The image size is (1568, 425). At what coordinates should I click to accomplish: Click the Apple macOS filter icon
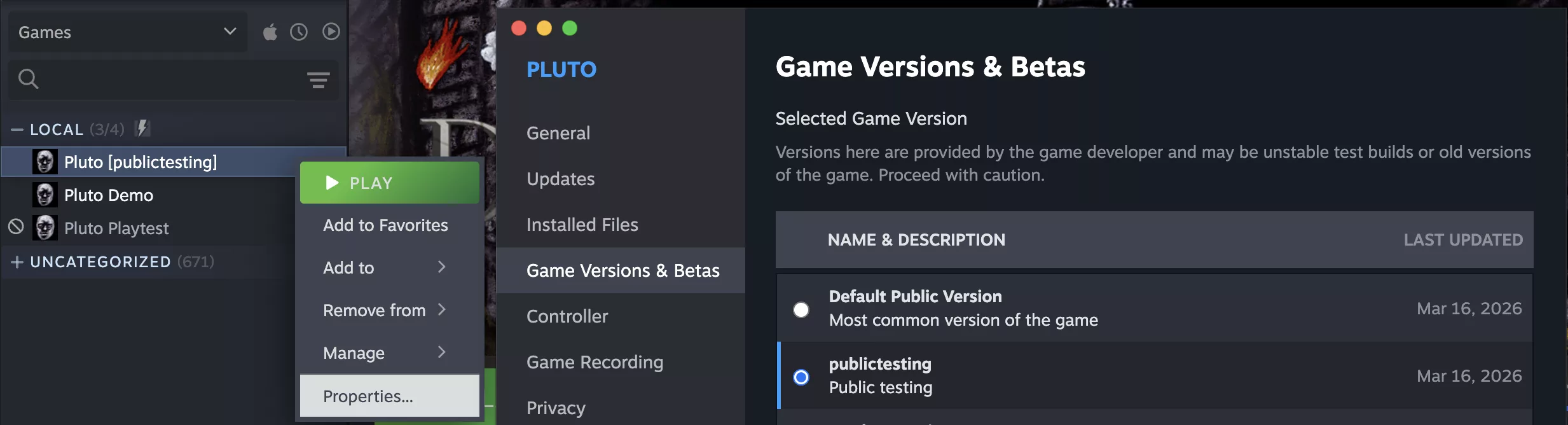pyautogui.click(x=270, y=32)
